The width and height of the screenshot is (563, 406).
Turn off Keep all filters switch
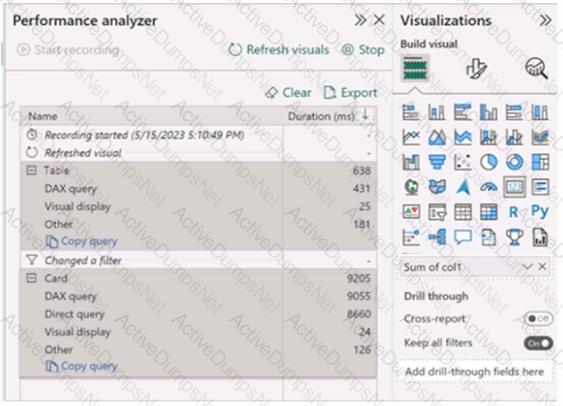(x=538, y=343)
